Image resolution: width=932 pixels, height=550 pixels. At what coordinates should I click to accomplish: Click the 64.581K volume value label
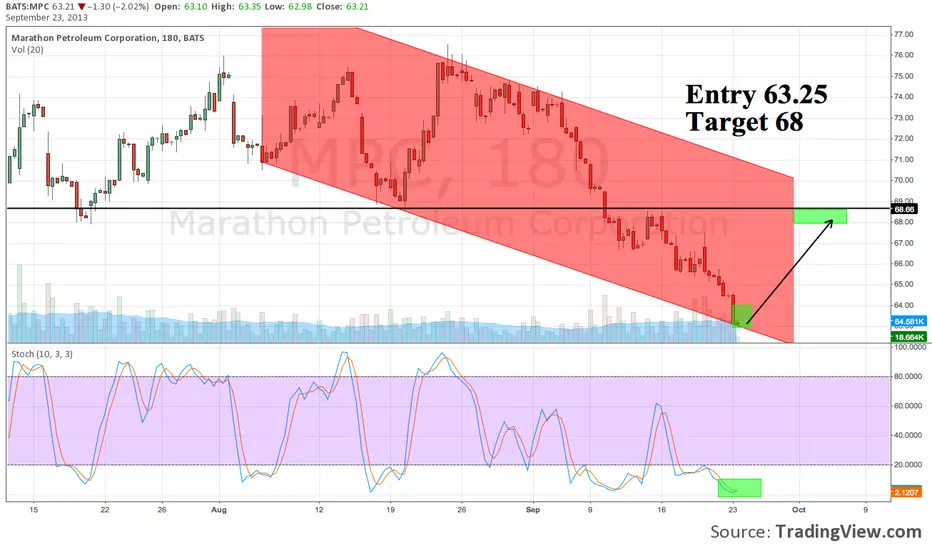[909, 322]
